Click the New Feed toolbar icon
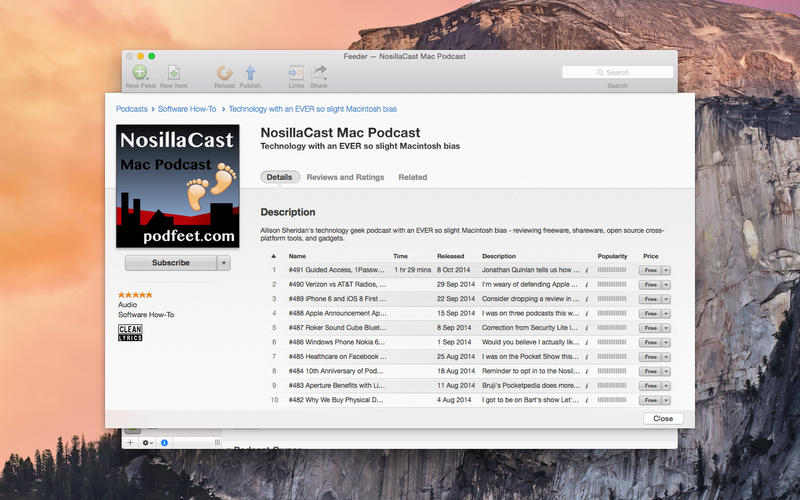This screenshot has height=500, width=800. pos(140,72)
